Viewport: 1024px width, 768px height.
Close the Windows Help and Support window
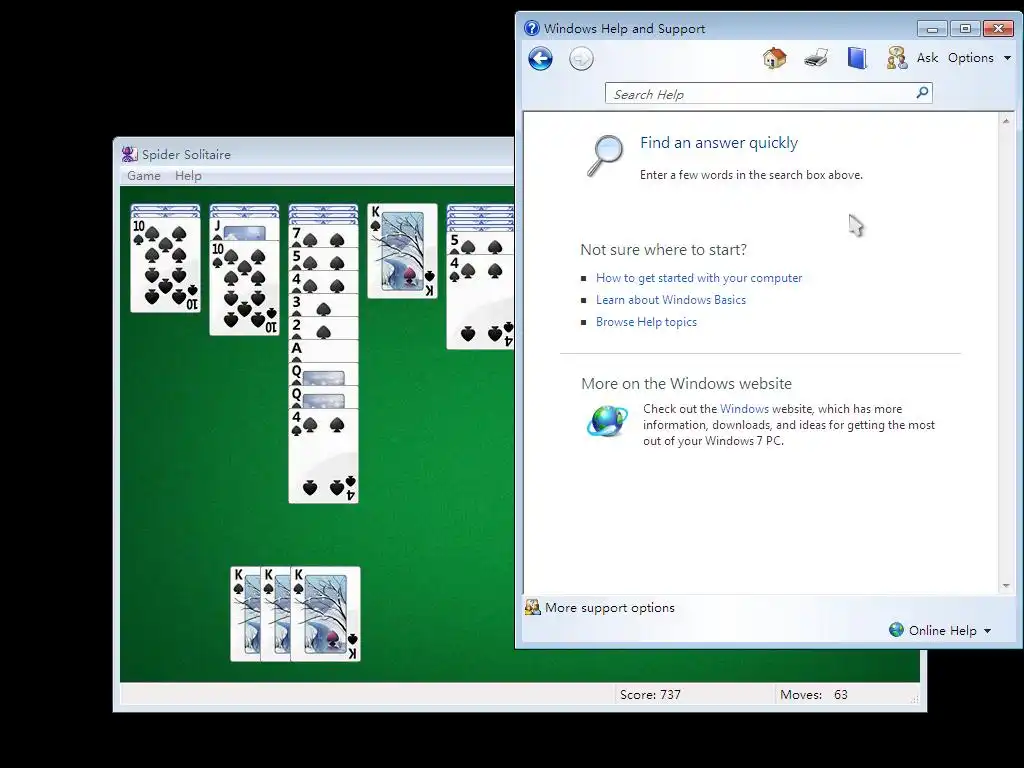pos(998,28)
